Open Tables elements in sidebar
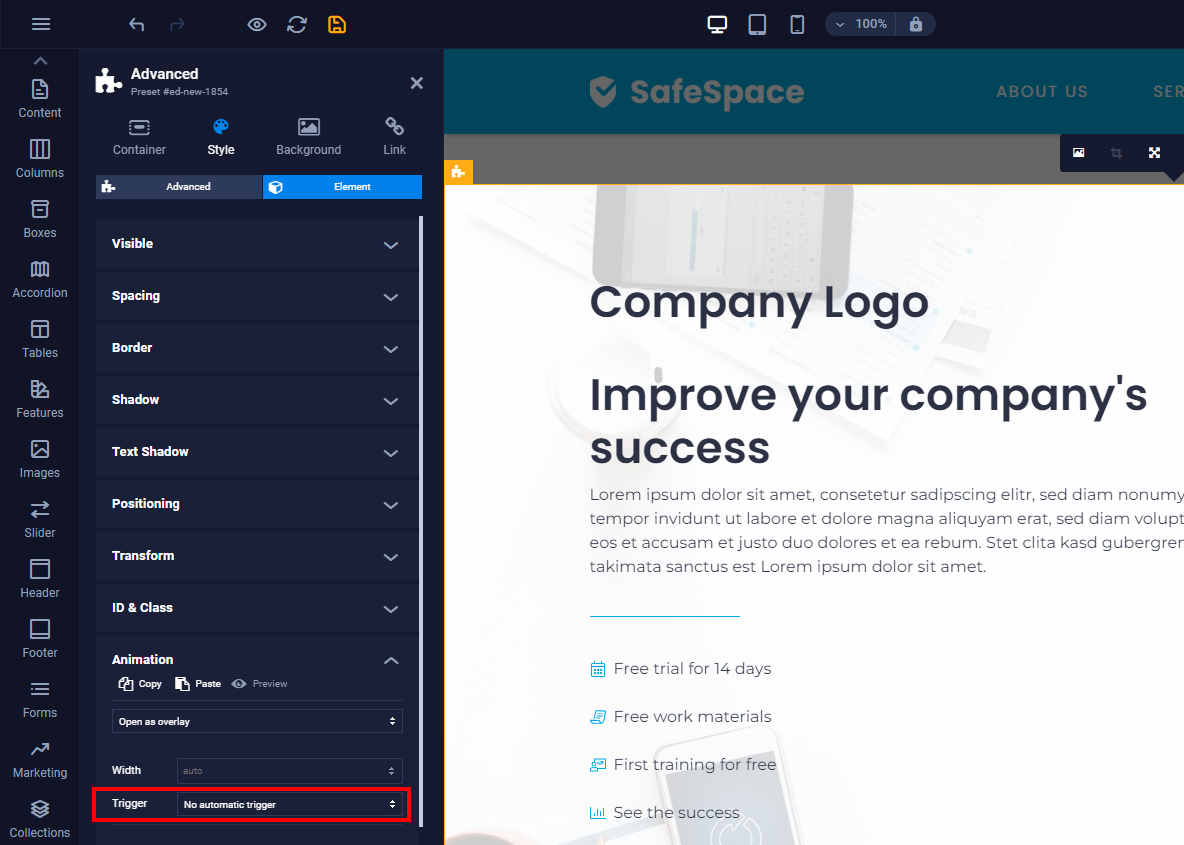 [x=40, y=339]
